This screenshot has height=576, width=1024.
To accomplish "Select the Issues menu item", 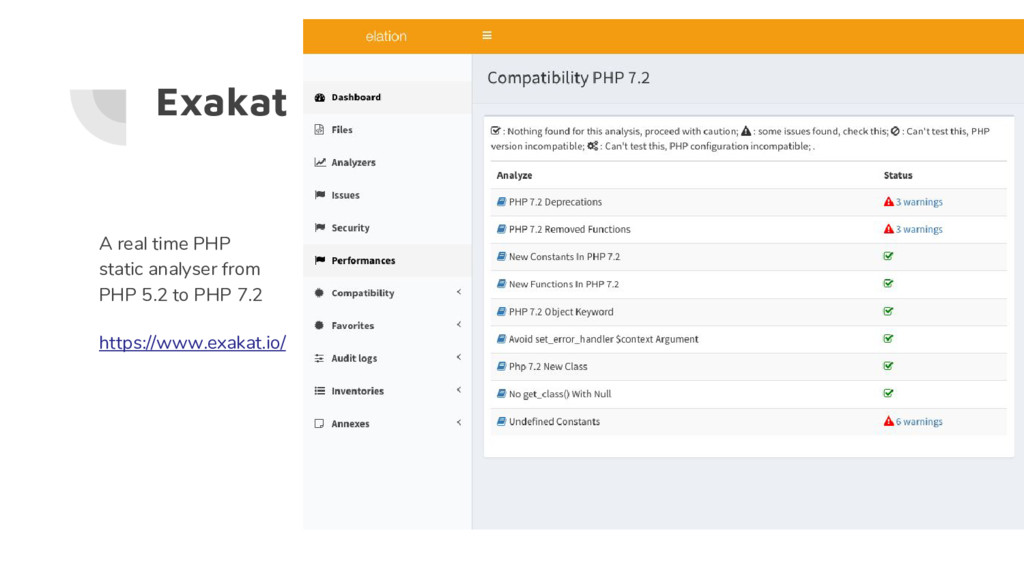I will pyautogui.click(x=387, y=195).
